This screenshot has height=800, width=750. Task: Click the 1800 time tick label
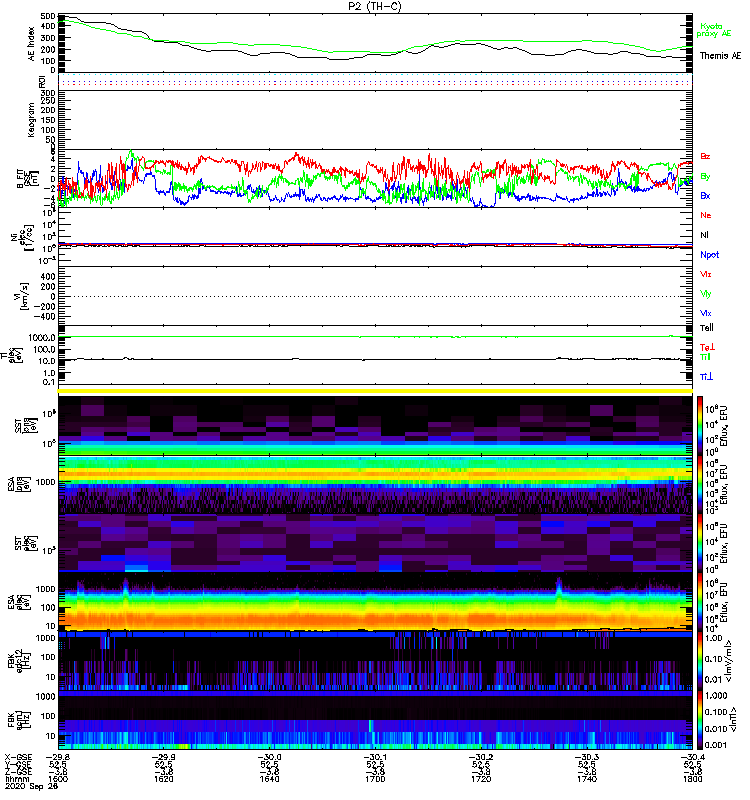tap(692, 779)
